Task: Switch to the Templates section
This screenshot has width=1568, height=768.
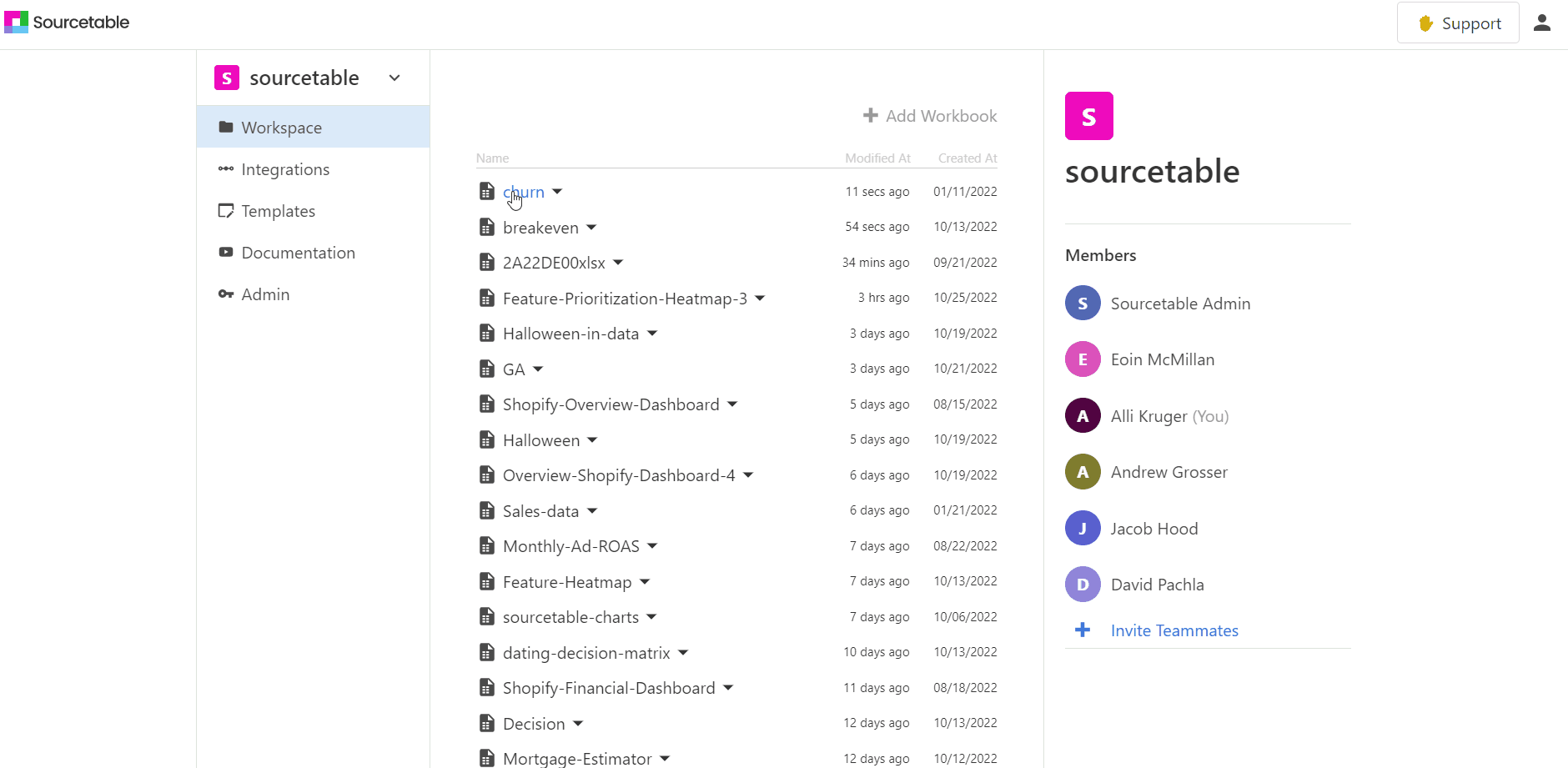Action: pyautogui.click(x=278, y=211)
